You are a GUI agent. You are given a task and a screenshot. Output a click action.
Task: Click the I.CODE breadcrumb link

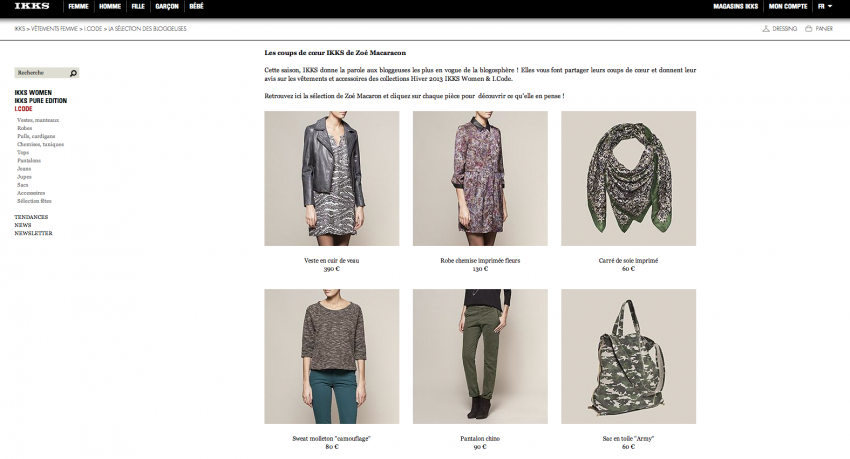click(x=93, y=29)
